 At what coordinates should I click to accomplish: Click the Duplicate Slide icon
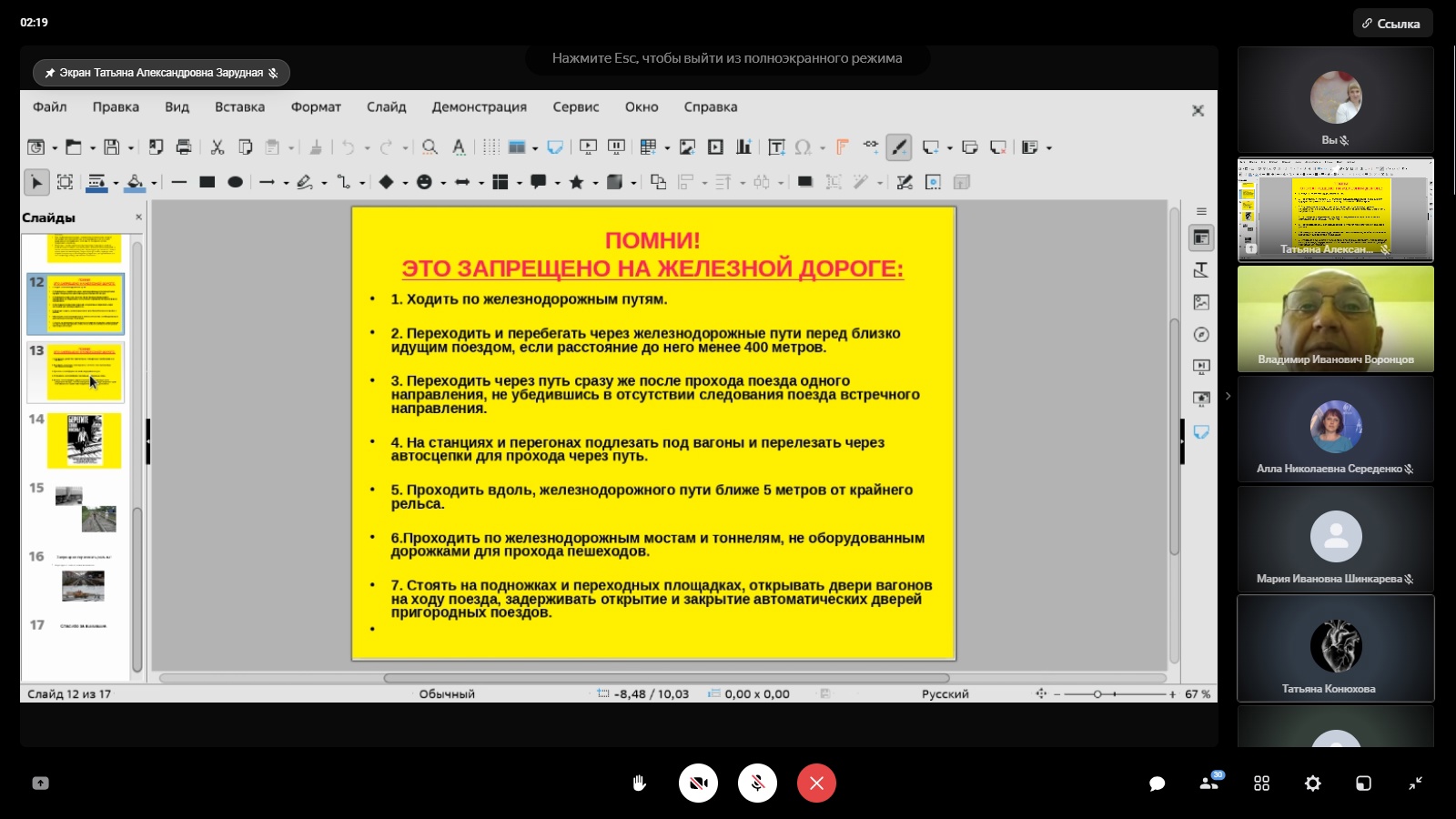tap(970, 147)
